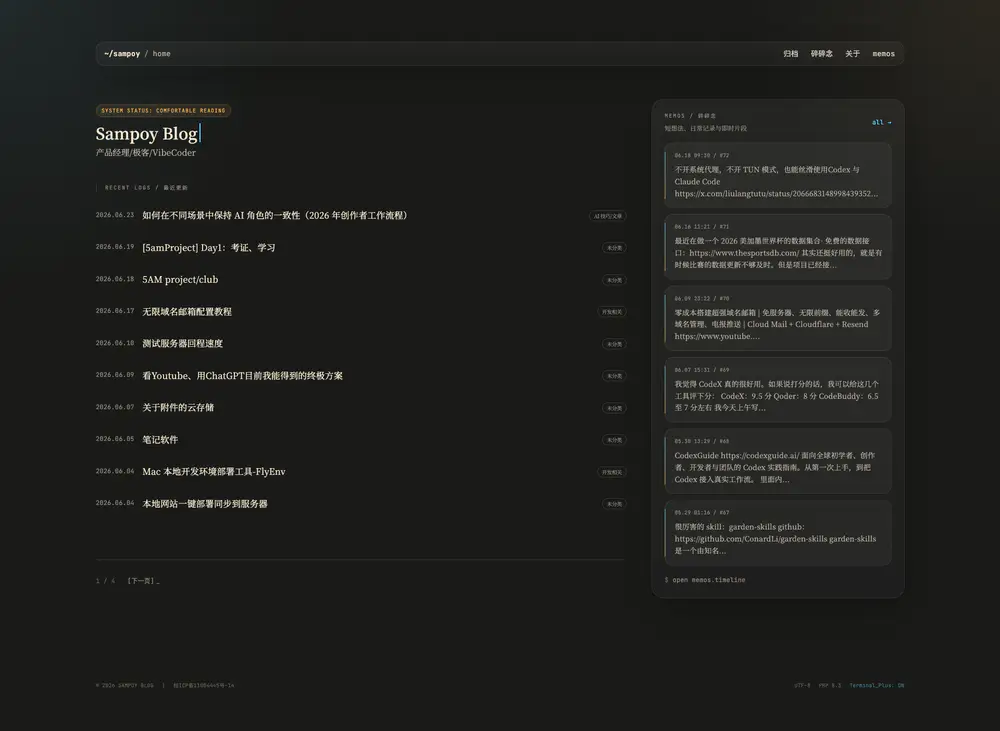Click the SYSTEM STATUS: COMFORTABLE READING badge

tap(163, 110)
